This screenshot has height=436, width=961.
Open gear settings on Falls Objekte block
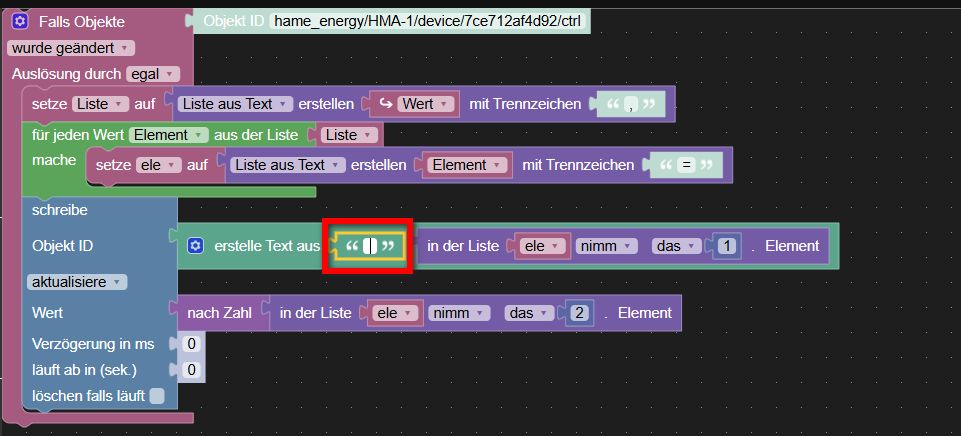[x=20, y=22]
